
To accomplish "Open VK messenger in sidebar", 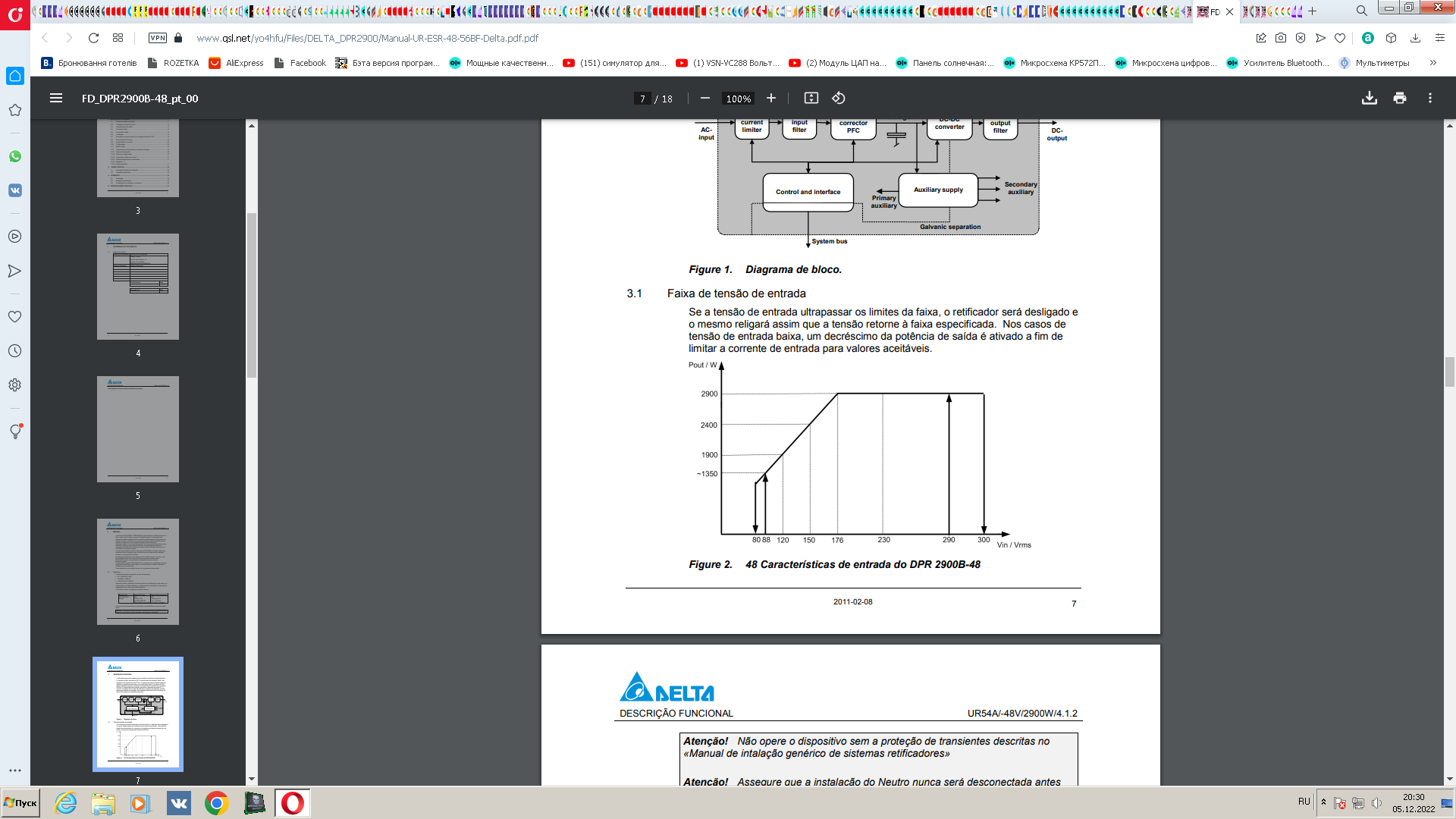I will point(15,190).
